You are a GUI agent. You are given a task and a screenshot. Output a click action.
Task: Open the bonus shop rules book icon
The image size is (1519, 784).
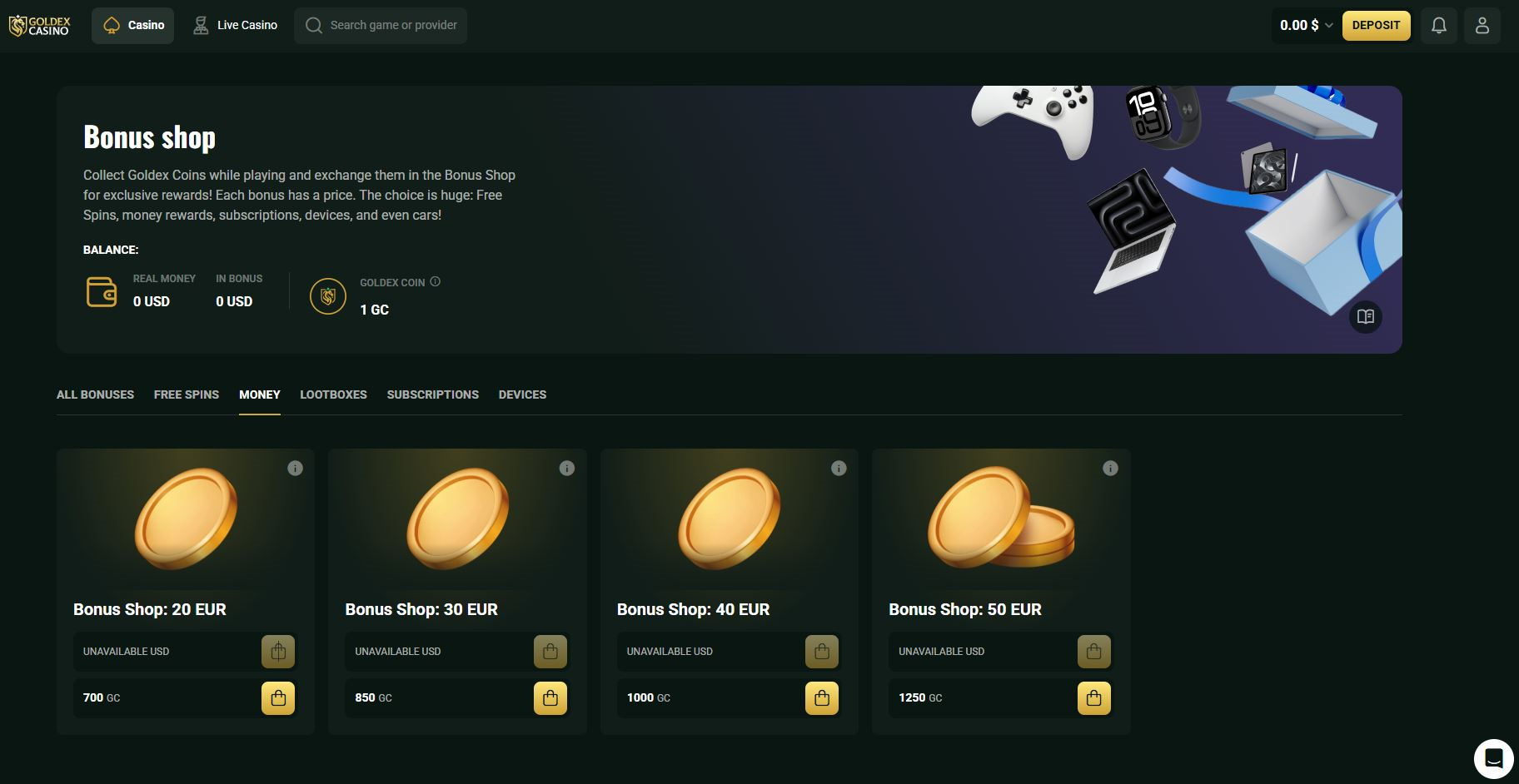click(1365, 317)
